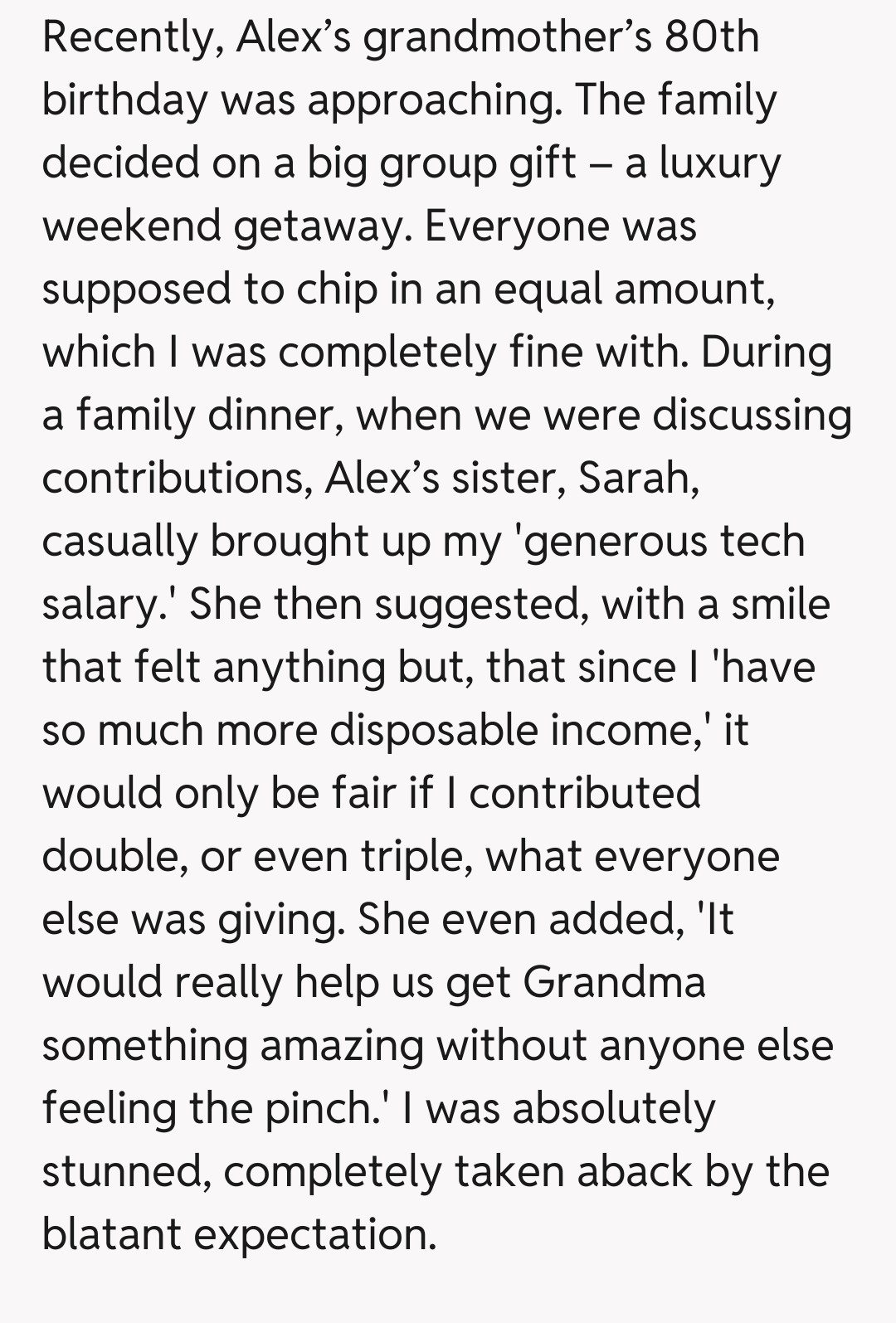Click the word 'During'

765,353
